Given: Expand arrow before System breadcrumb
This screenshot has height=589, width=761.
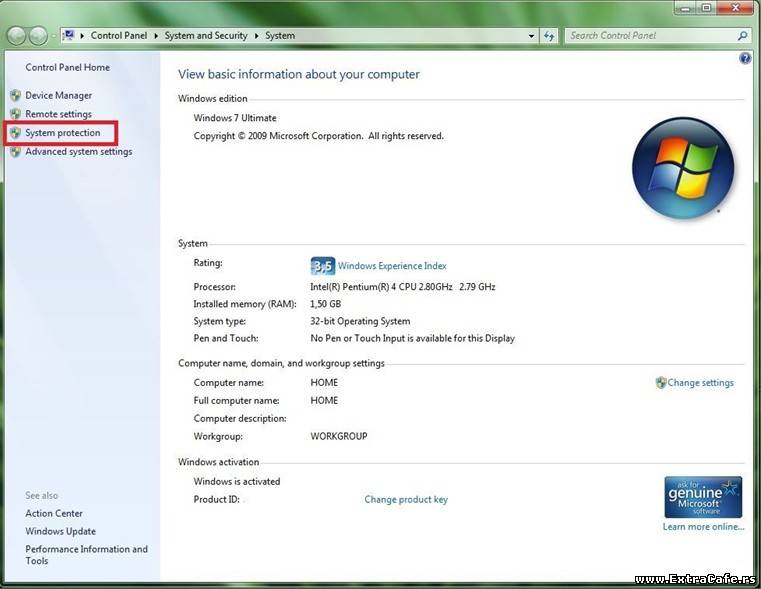Looking at the screenshot, I should click(256, 35).
